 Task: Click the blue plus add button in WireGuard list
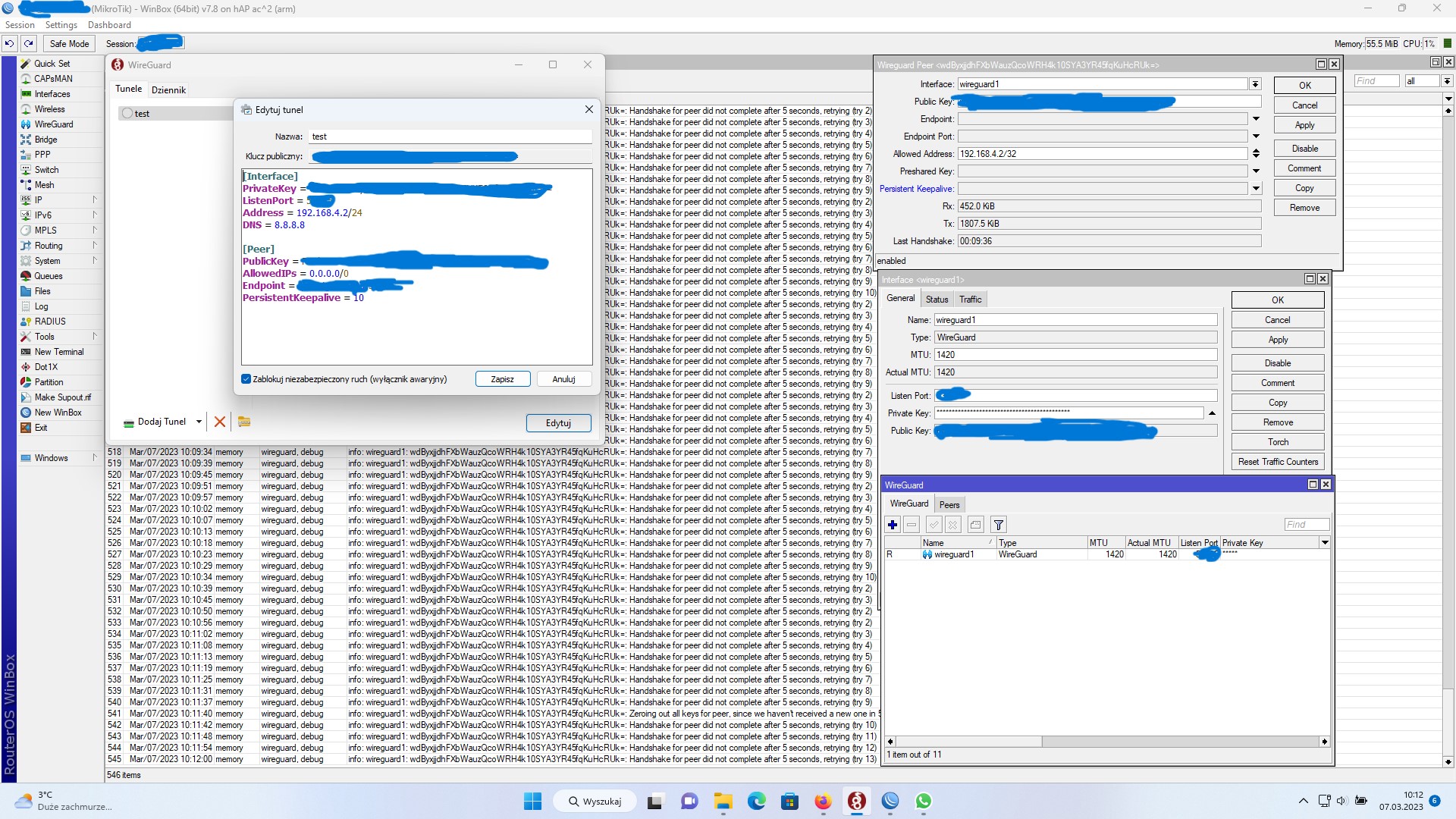[893, 525]
